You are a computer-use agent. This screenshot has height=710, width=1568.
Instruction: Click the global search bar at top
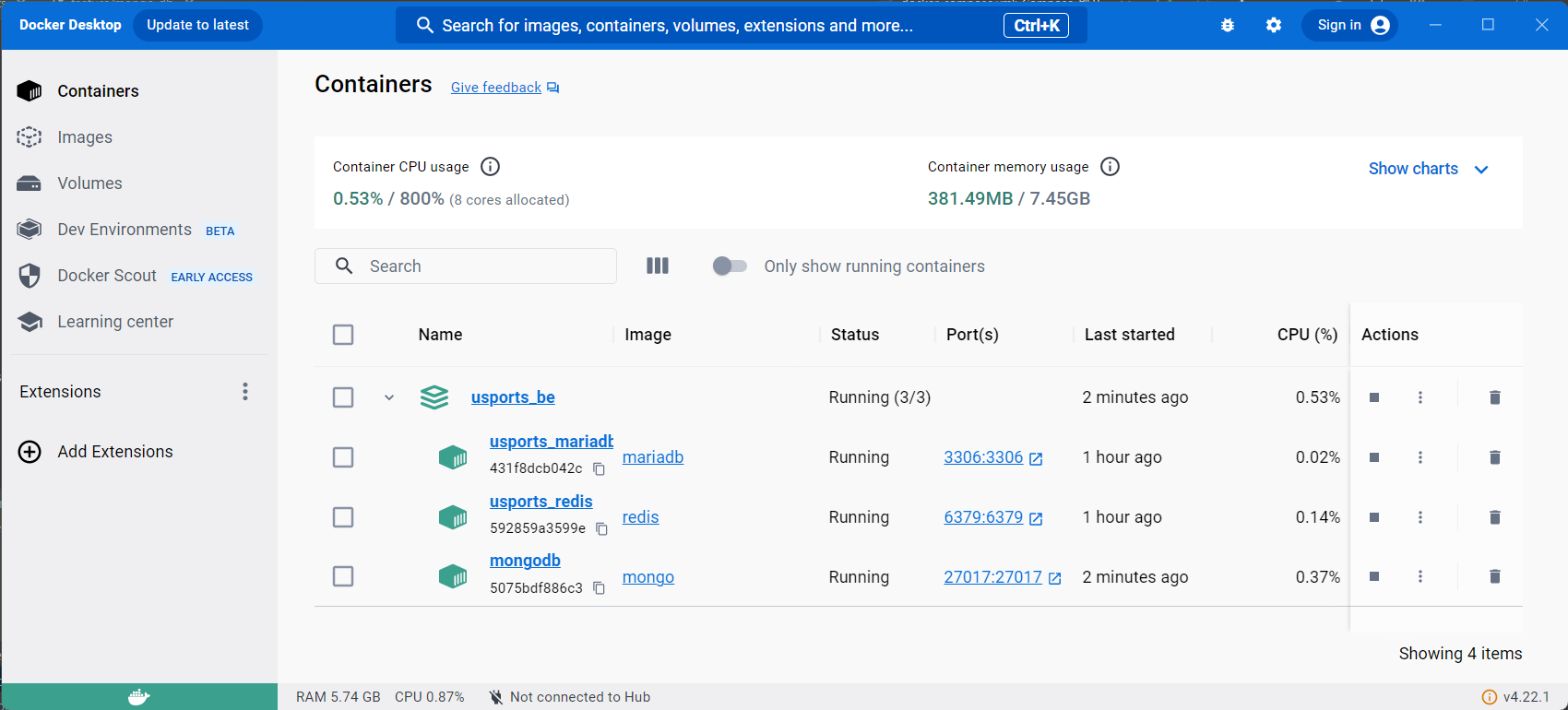pyautogui.click(x=742, y=25)
